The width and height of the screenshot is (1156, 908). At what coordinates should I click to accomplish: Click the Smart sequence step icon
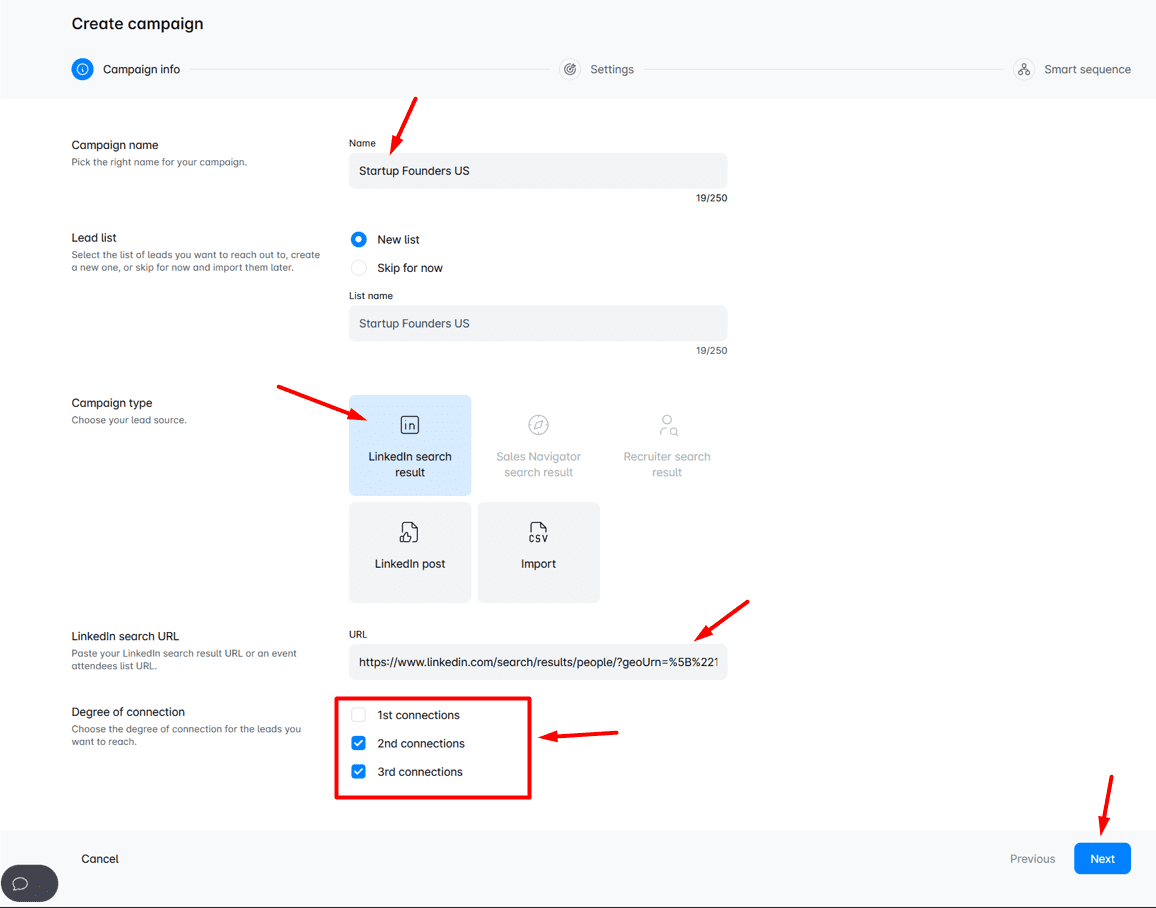point(1024,69)
